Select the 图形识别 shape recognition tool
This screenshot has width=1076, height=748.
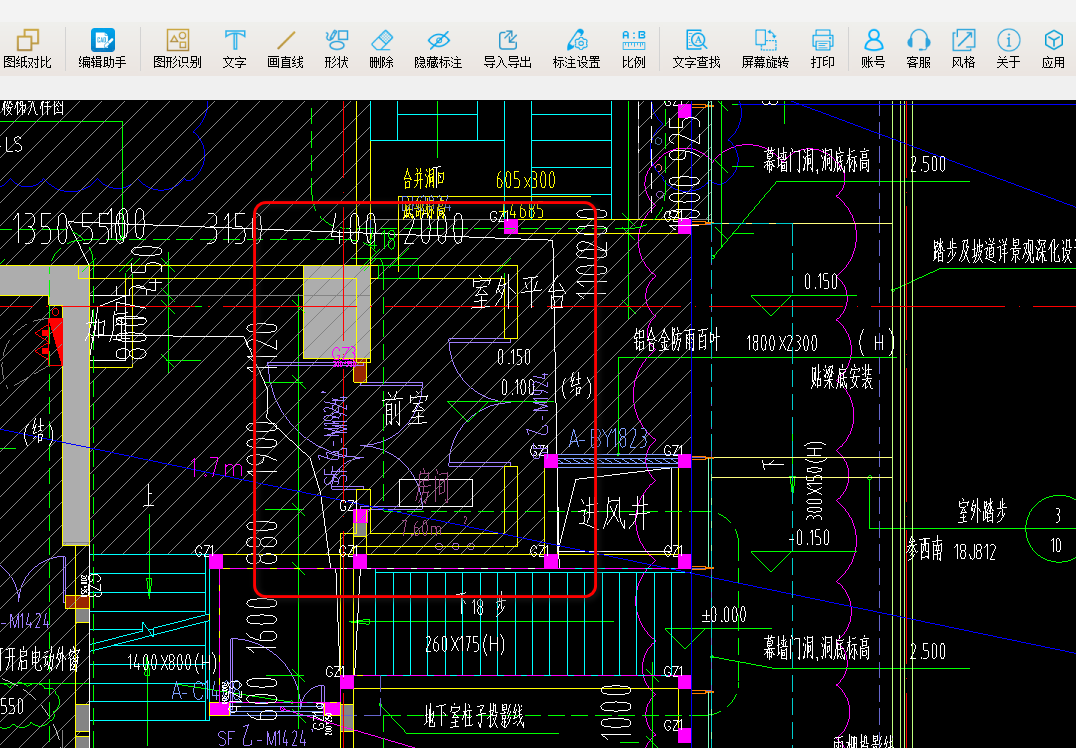coord(177,47)
